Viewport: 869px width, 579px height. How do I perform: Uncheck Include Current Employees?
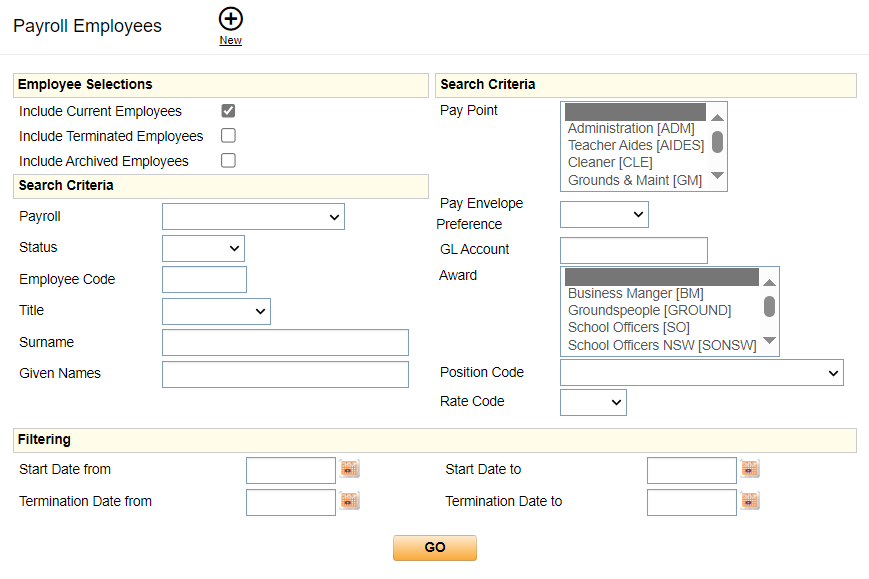click(228, 111)
